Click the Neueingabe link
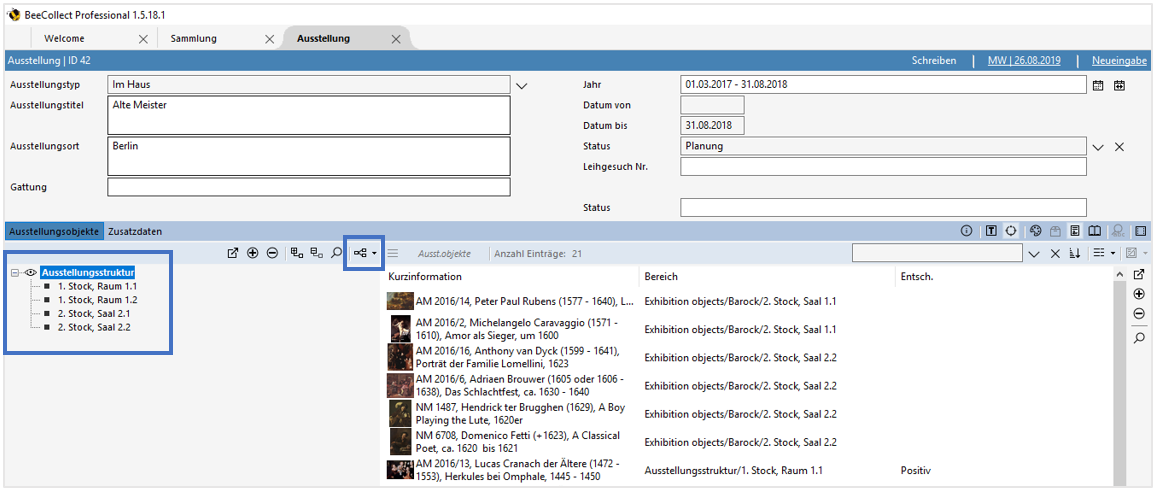The image size is (1158, 493). click(x=1118, y=61)
